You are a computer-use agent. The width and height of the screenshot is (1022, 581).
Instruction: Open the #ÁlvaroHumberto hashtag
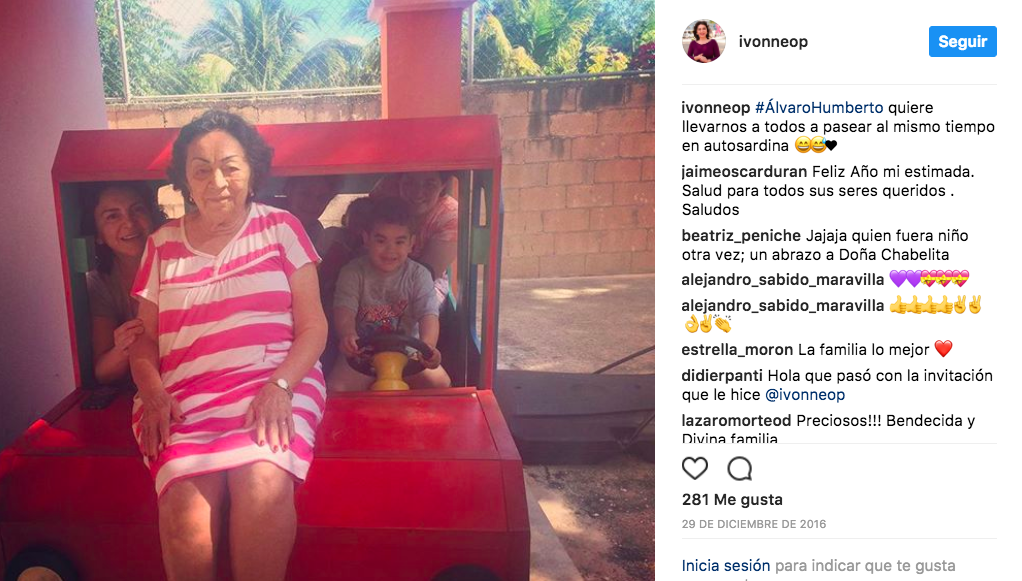(819, 108)
